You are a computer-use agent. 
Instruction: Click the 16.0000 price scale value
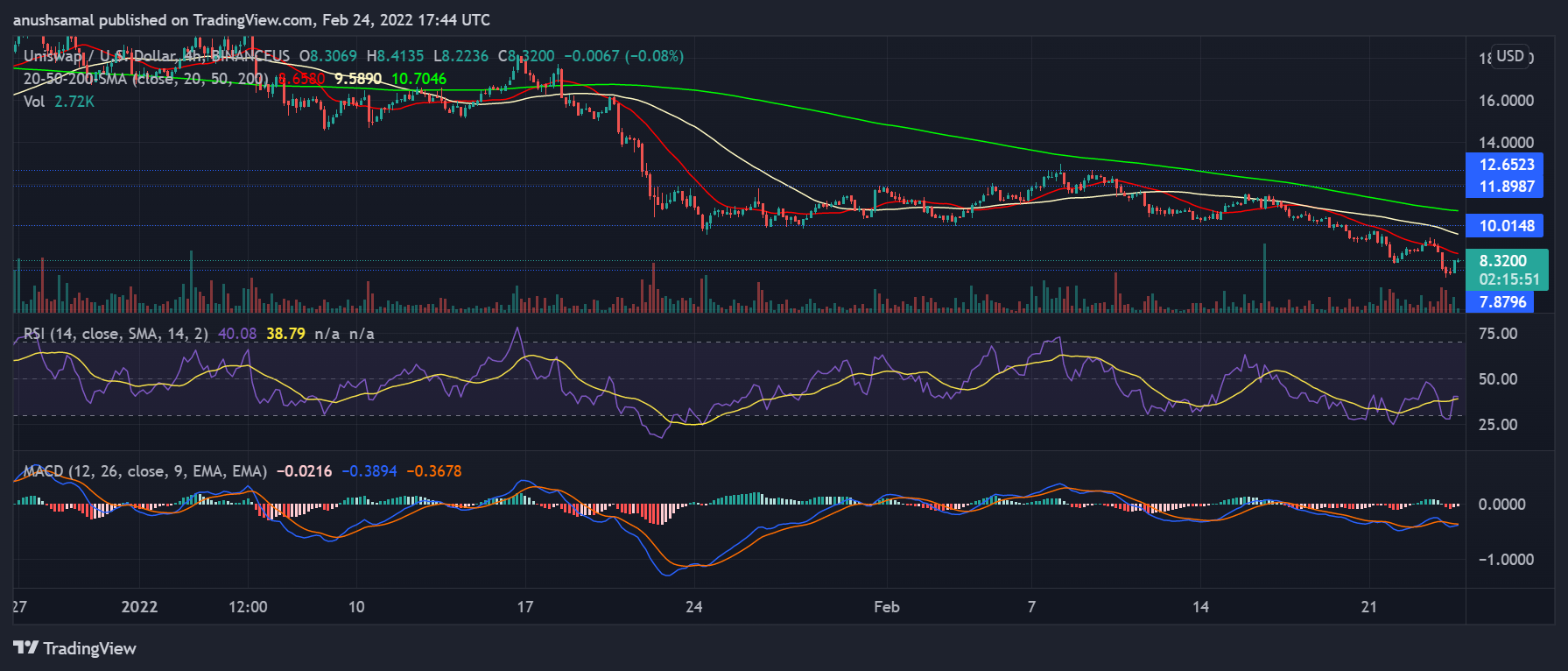(x=1506, y=101)
